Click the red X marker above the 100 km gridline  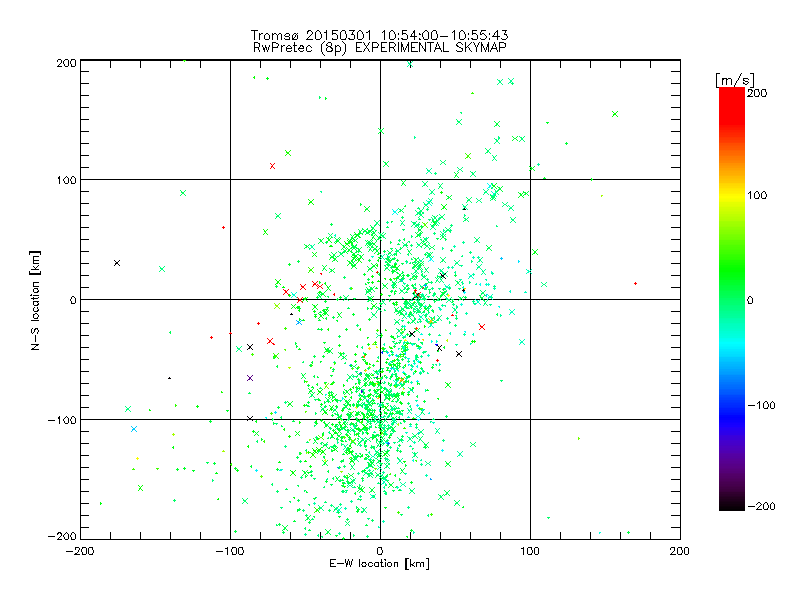[x=272, y=166]
